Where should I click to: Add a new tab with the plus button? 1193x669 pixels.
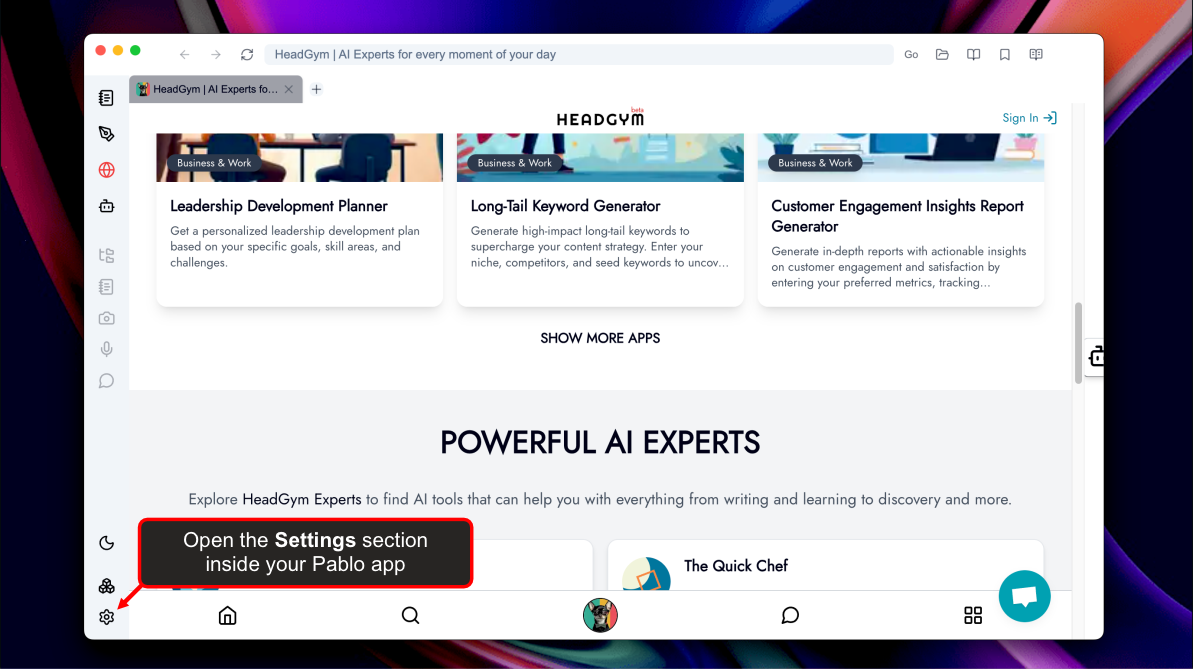point(317,89)
